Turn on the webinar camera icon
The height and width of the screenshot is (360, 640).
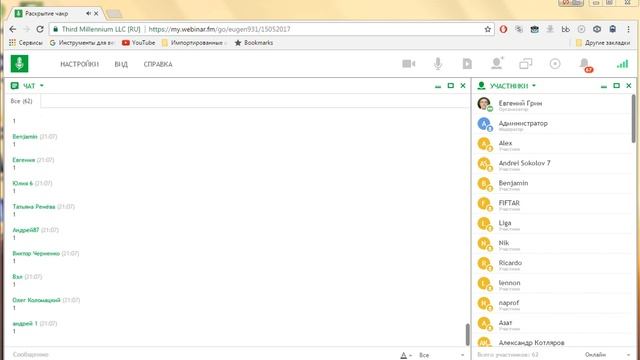[409, 64]
